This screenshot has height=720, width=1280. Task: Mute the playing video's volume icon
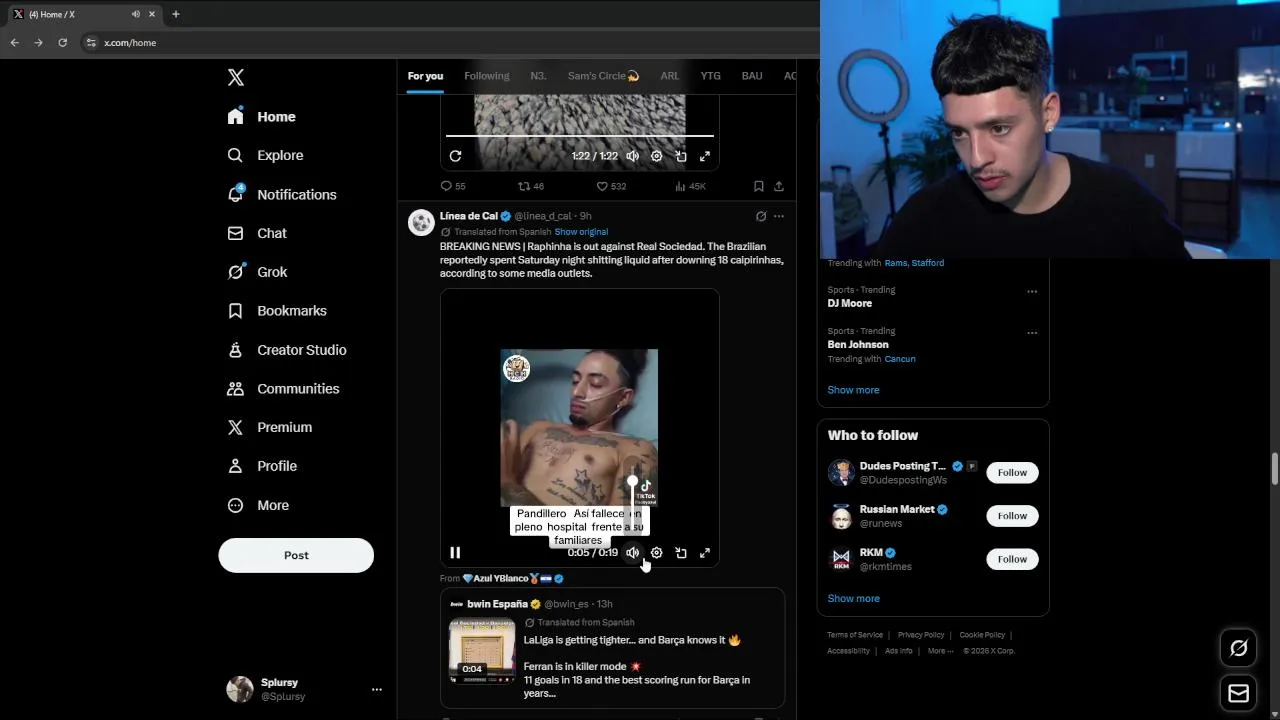click(x=632, y=553)
